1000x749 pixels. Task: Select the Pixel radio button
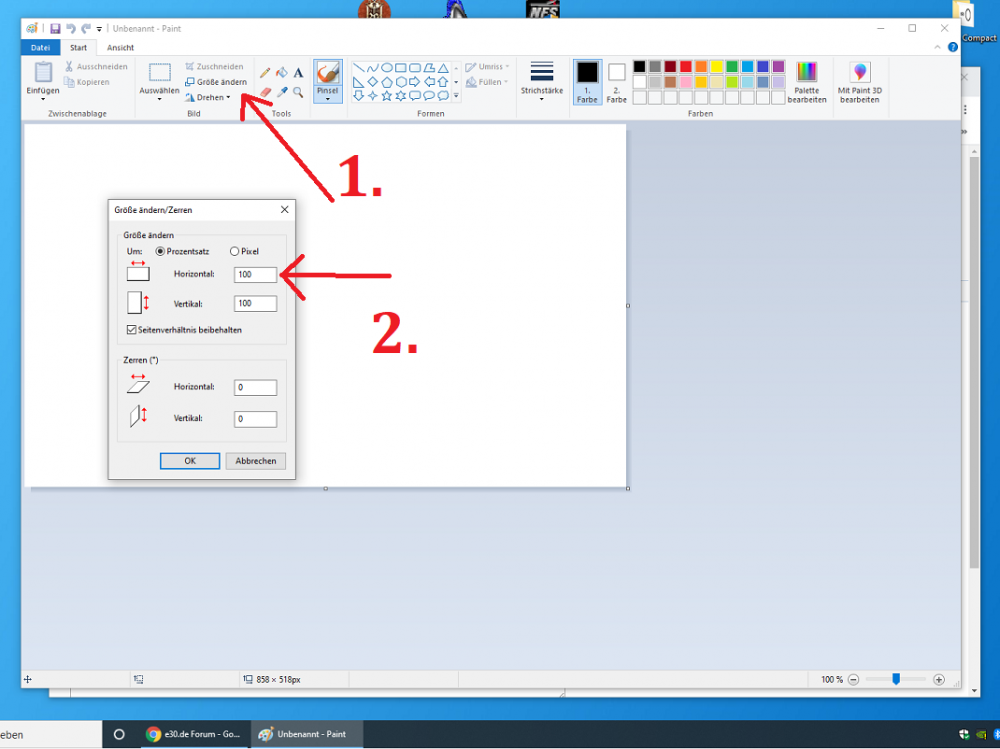coord(235,251)
